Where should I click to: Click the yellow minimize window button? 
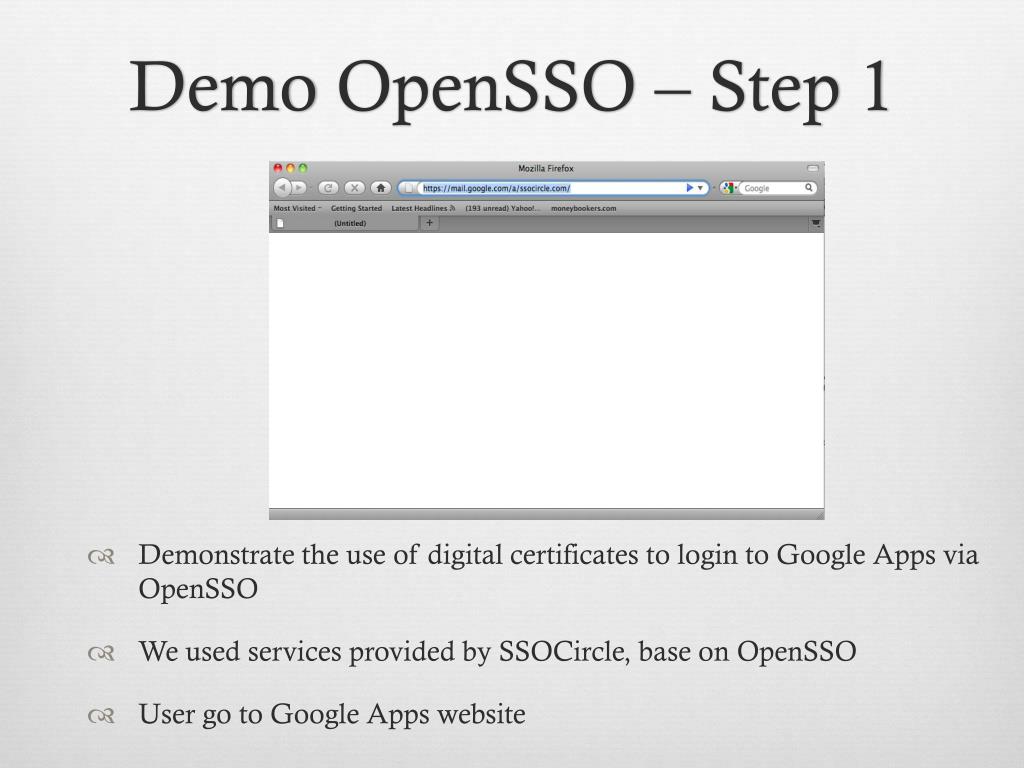coord(290,168)
